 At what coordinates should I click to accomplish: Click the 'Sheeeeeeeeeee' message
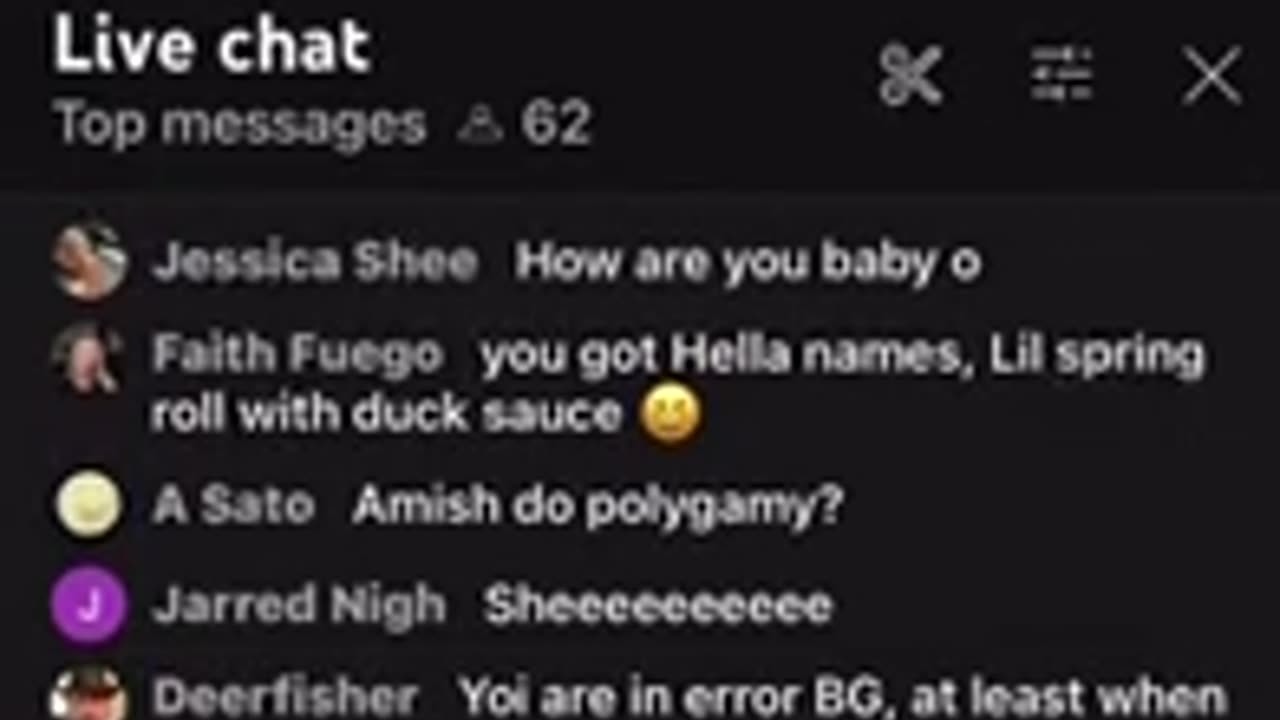coord(658,607)
